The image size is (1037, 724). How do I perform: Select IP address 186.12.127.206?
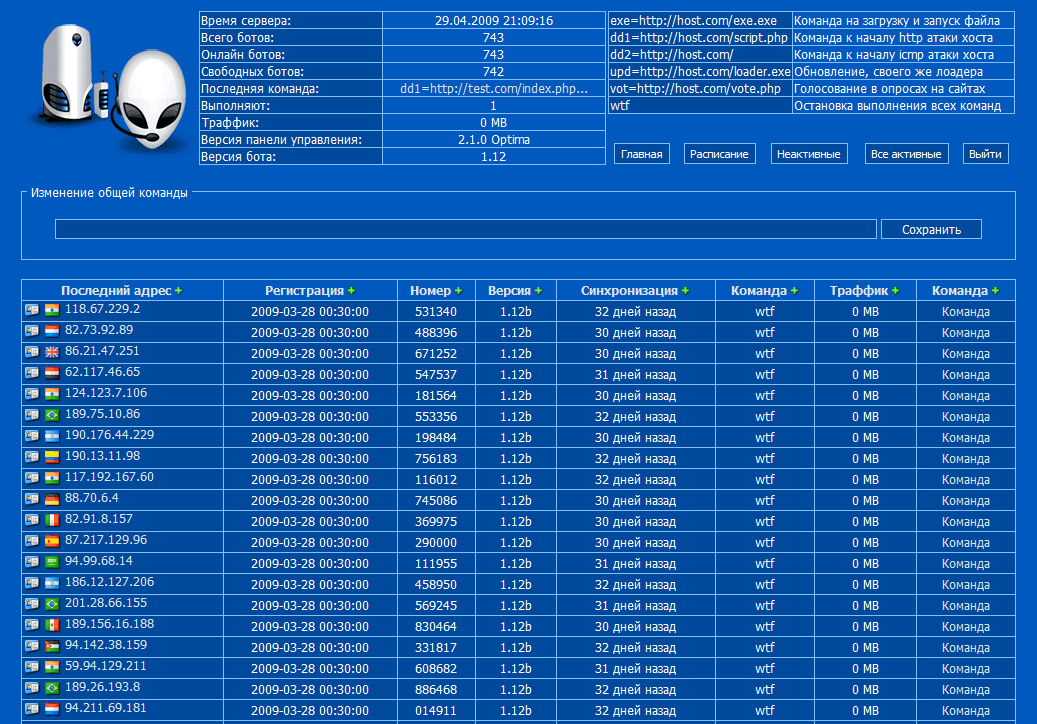109,582
